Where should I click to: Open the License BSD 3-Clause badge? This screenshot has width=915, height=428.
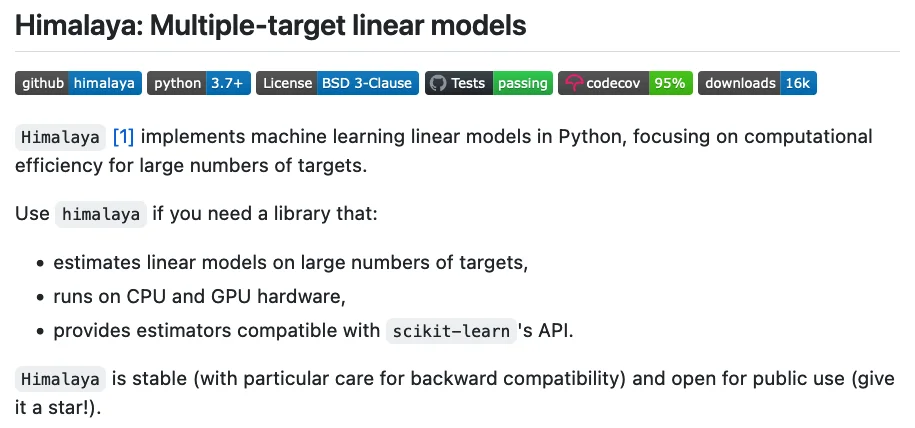click(336, 84)
